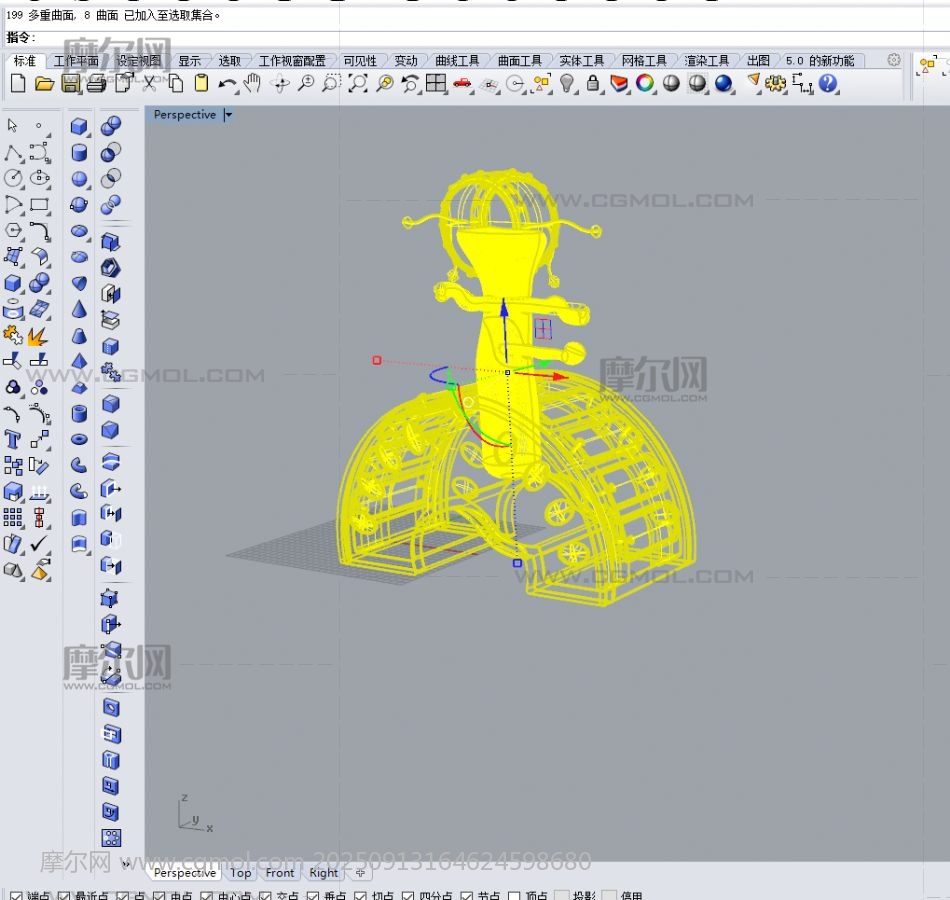
Task: Select the Rotate view tool
Action: pos(280,84)
